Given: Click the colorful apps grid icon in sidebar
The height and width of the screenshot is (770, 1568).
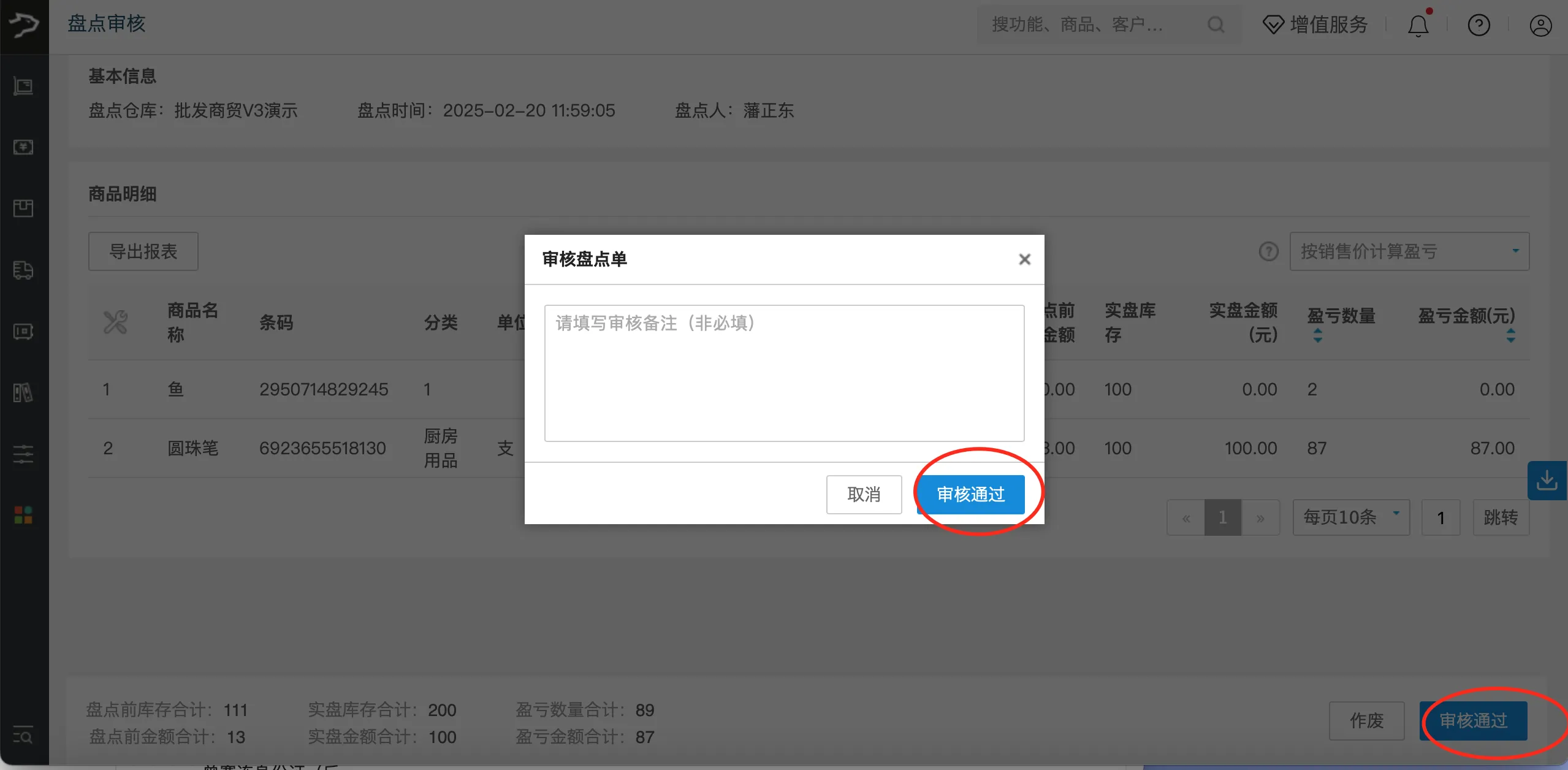Looking at the screenshot, I should coord(23,514).
